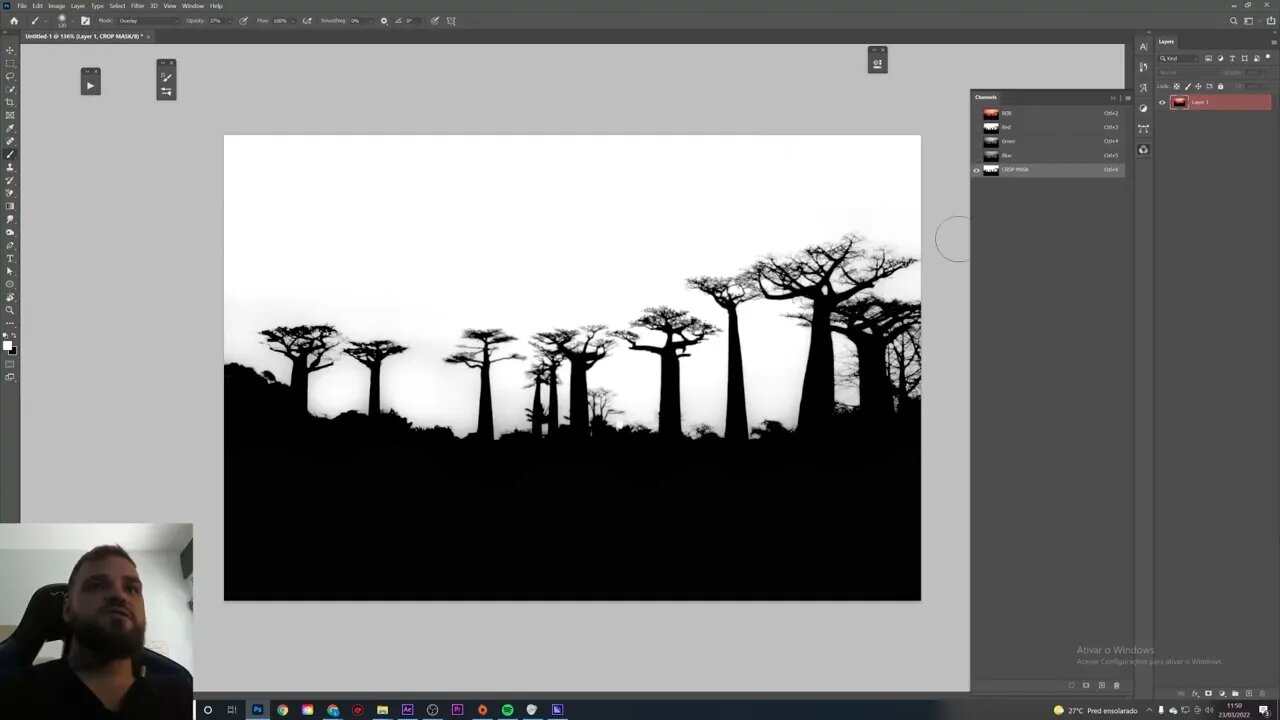
Task: Click the symmetry paint butterfly icon
Action: coord(451,20)
